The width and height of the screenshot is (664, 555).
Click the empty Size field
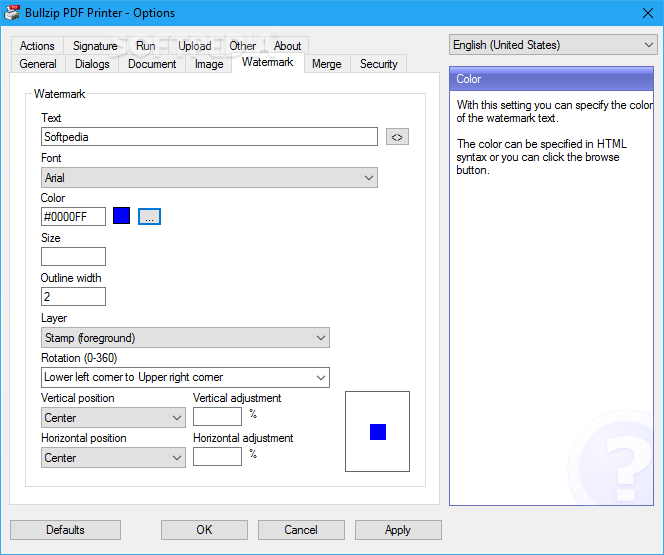pyautogui.click(x=73, y=257)
